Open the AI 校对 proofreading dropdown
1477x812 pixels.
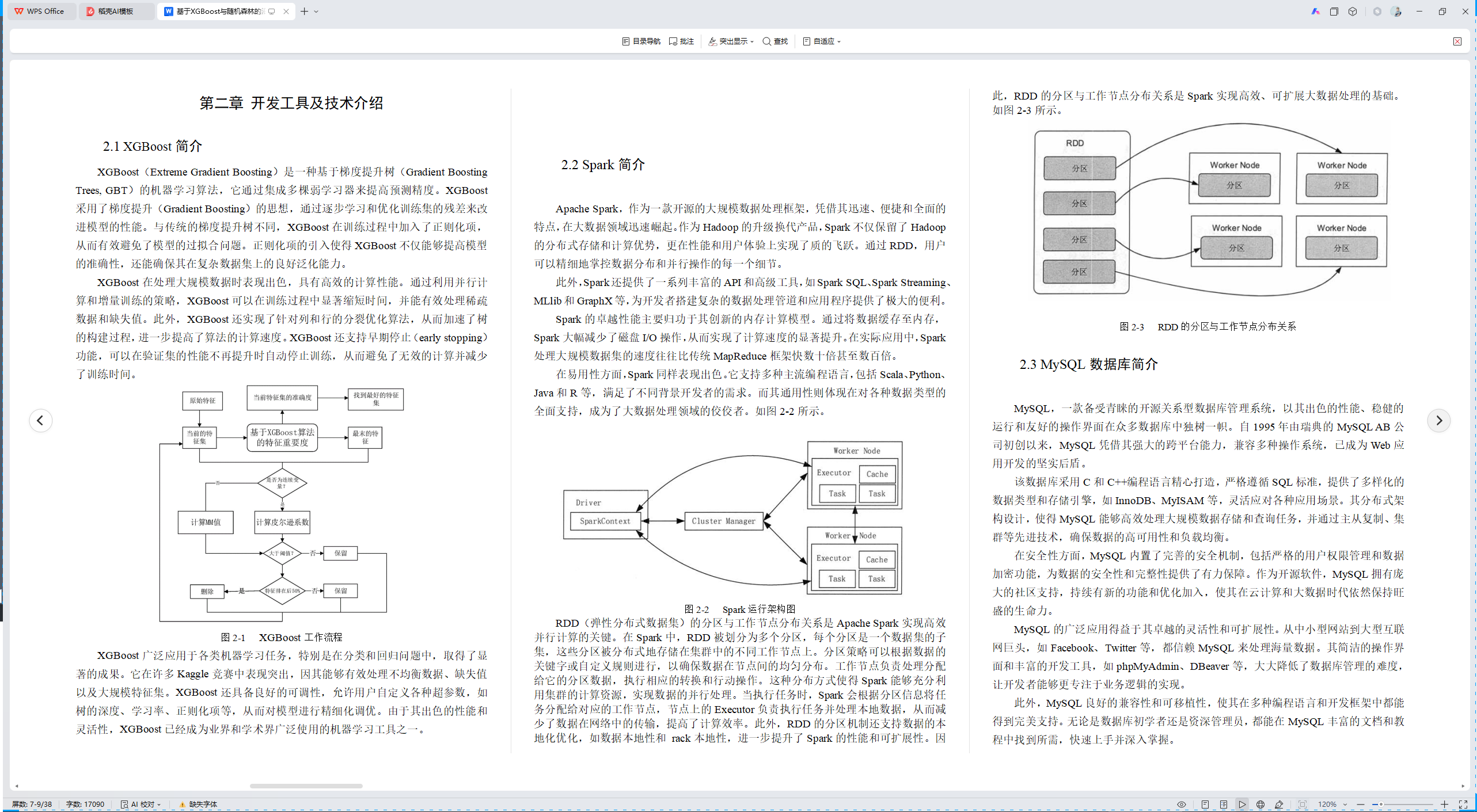pos(141,805)
